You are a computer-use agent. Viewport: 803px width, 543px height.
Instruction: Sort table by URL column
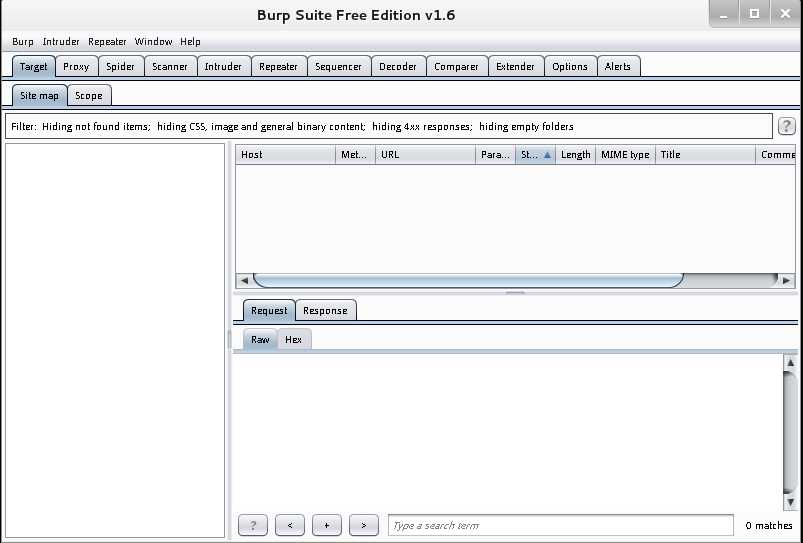pyautogui.click(x=425, y=155)
